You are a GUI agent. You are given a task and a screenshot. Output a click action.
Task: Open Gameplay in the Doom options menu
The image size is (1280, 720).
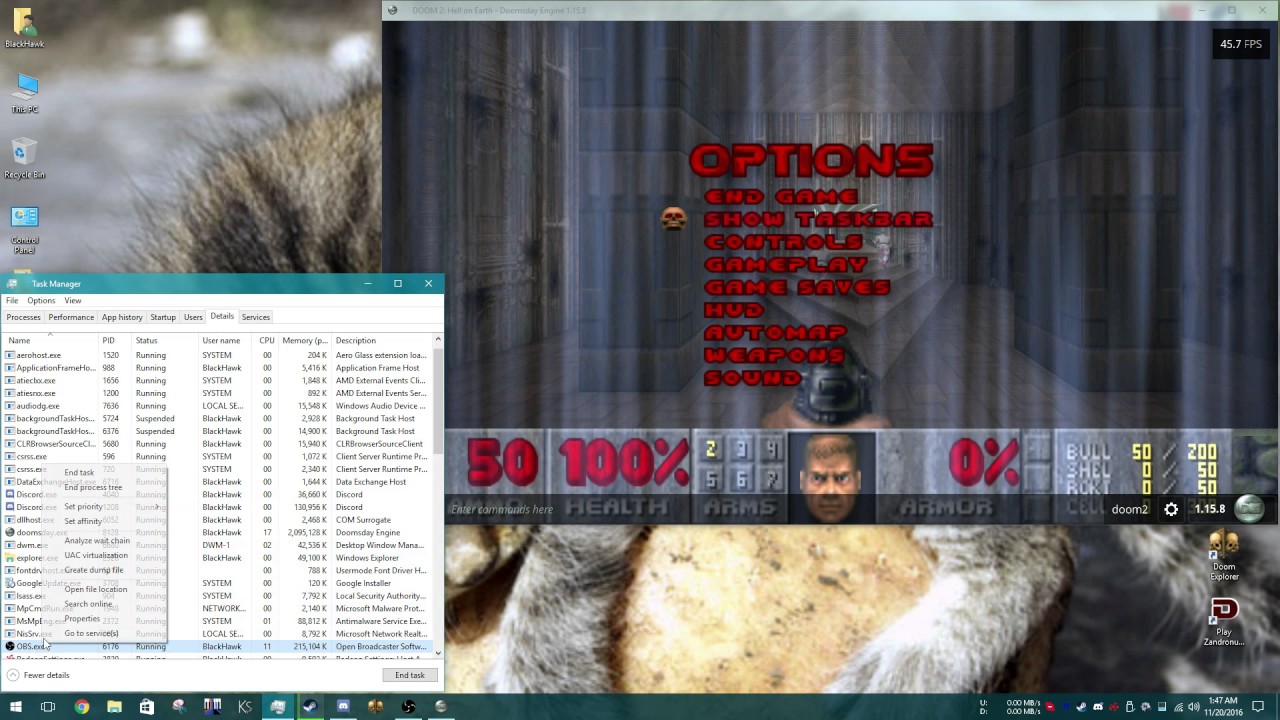(x=786, y=265)
